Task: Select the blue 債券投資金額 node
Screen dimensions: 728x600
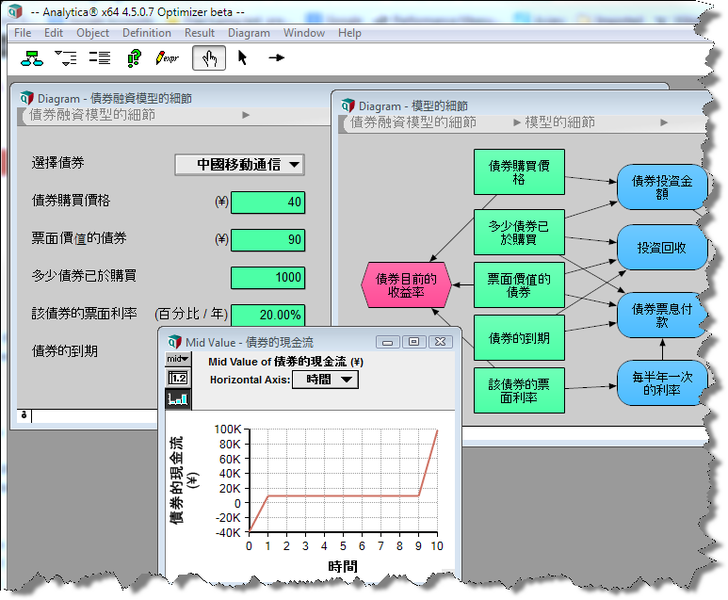Action: click(662, 187)
